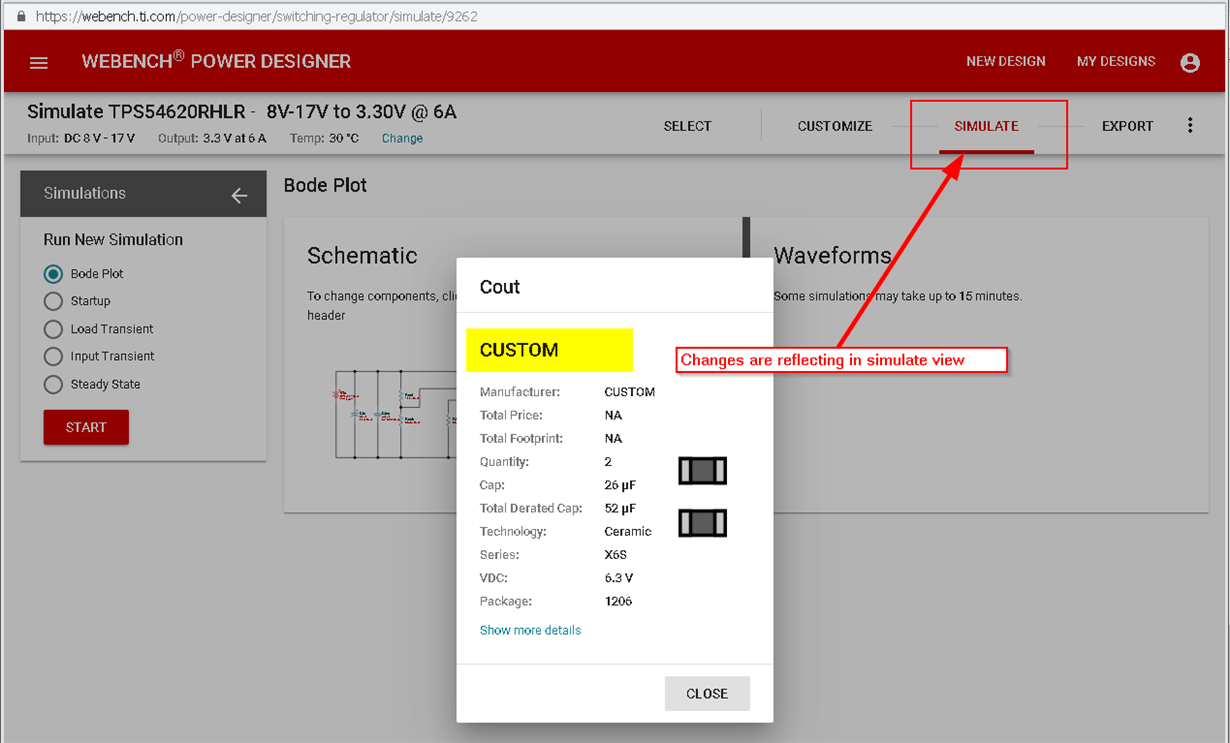1230x743 pixels.
Task: Select the Startup simulation option
Action: coord(53,301)
